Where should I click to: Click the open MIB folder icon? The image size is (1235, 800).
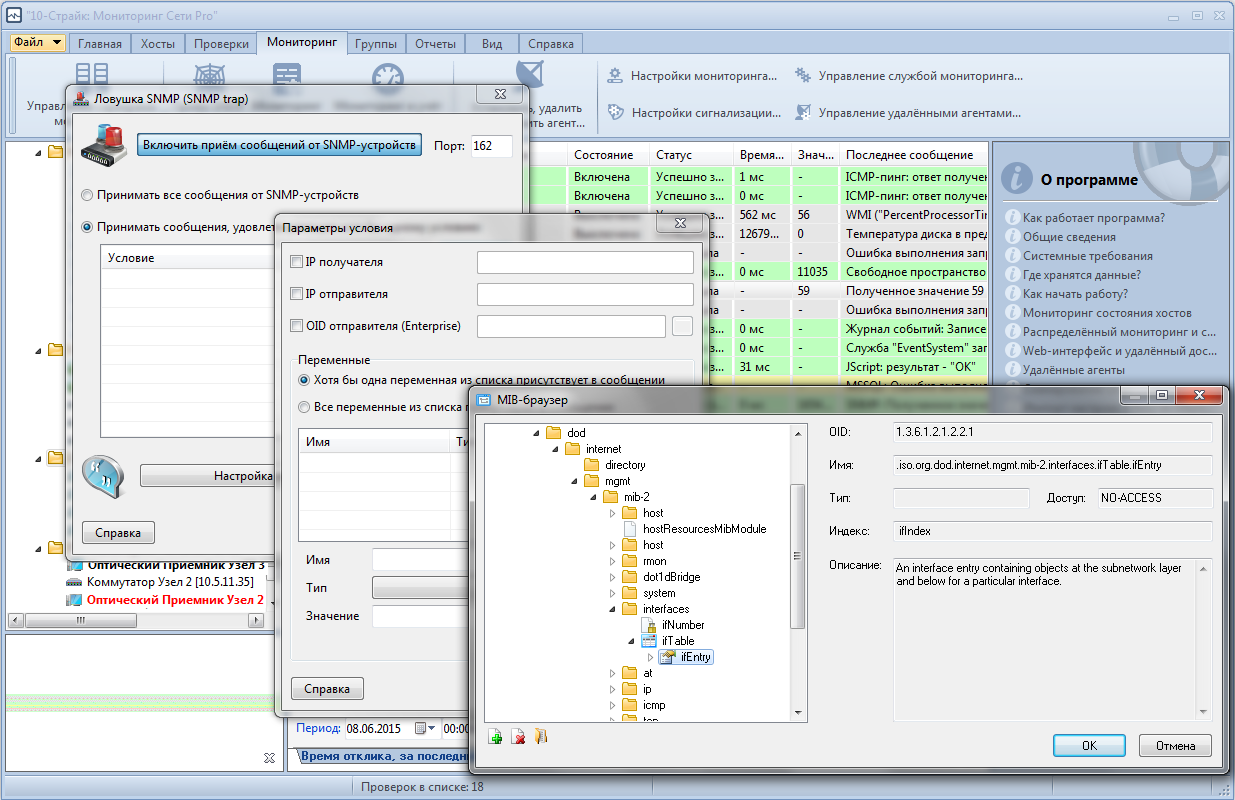coord(541,737)
